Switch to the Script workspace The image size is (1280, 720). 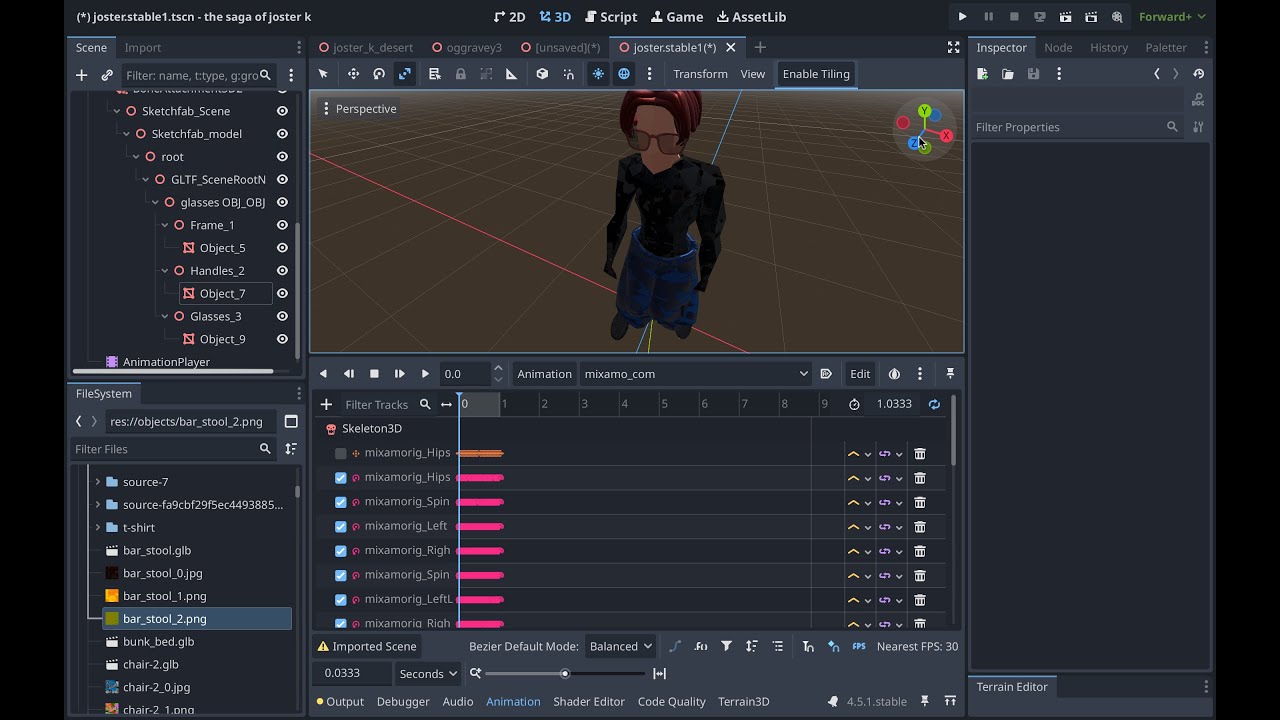point(610,17)
